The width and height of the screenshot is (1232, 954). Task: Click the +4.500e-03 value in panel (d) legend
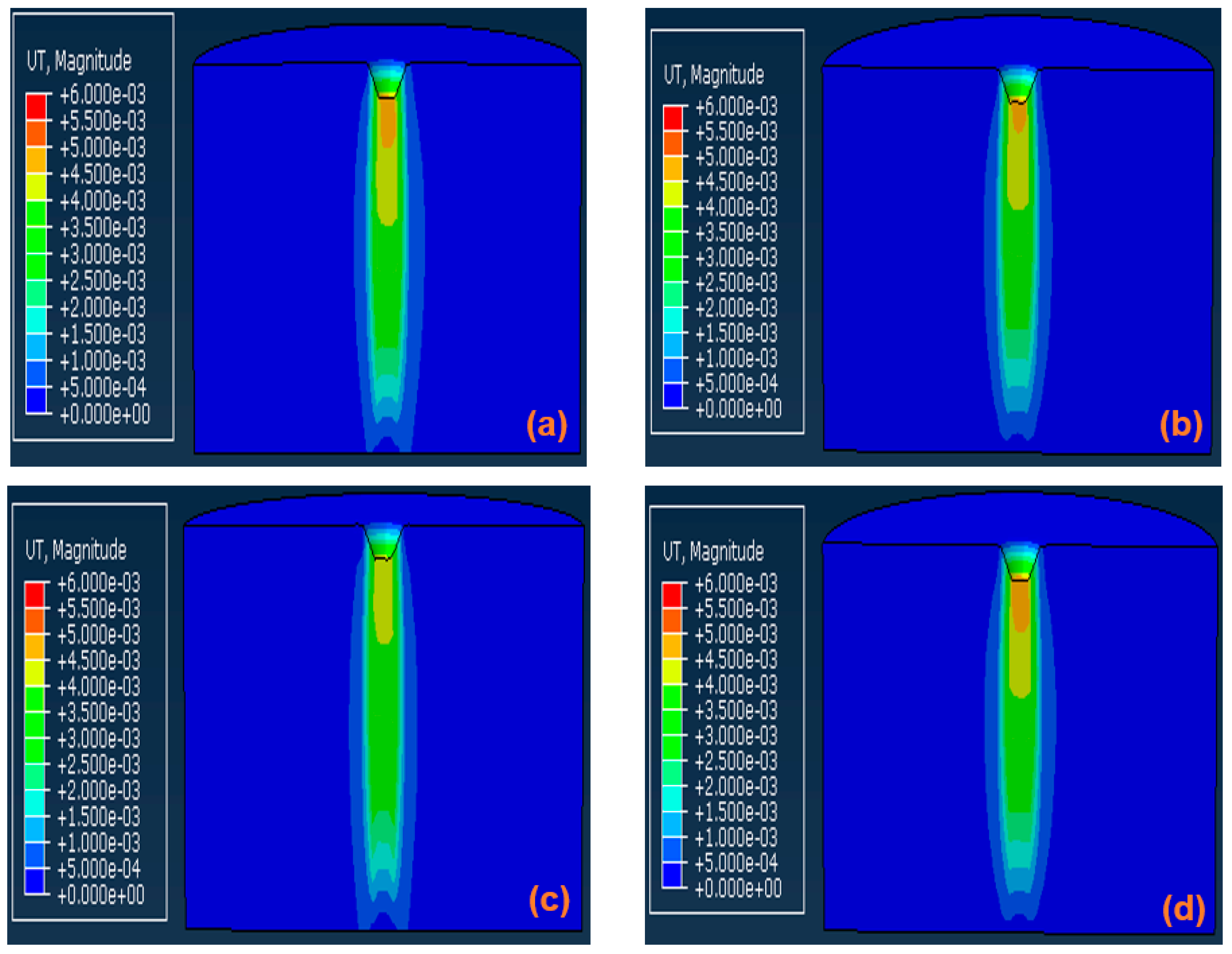736,660
